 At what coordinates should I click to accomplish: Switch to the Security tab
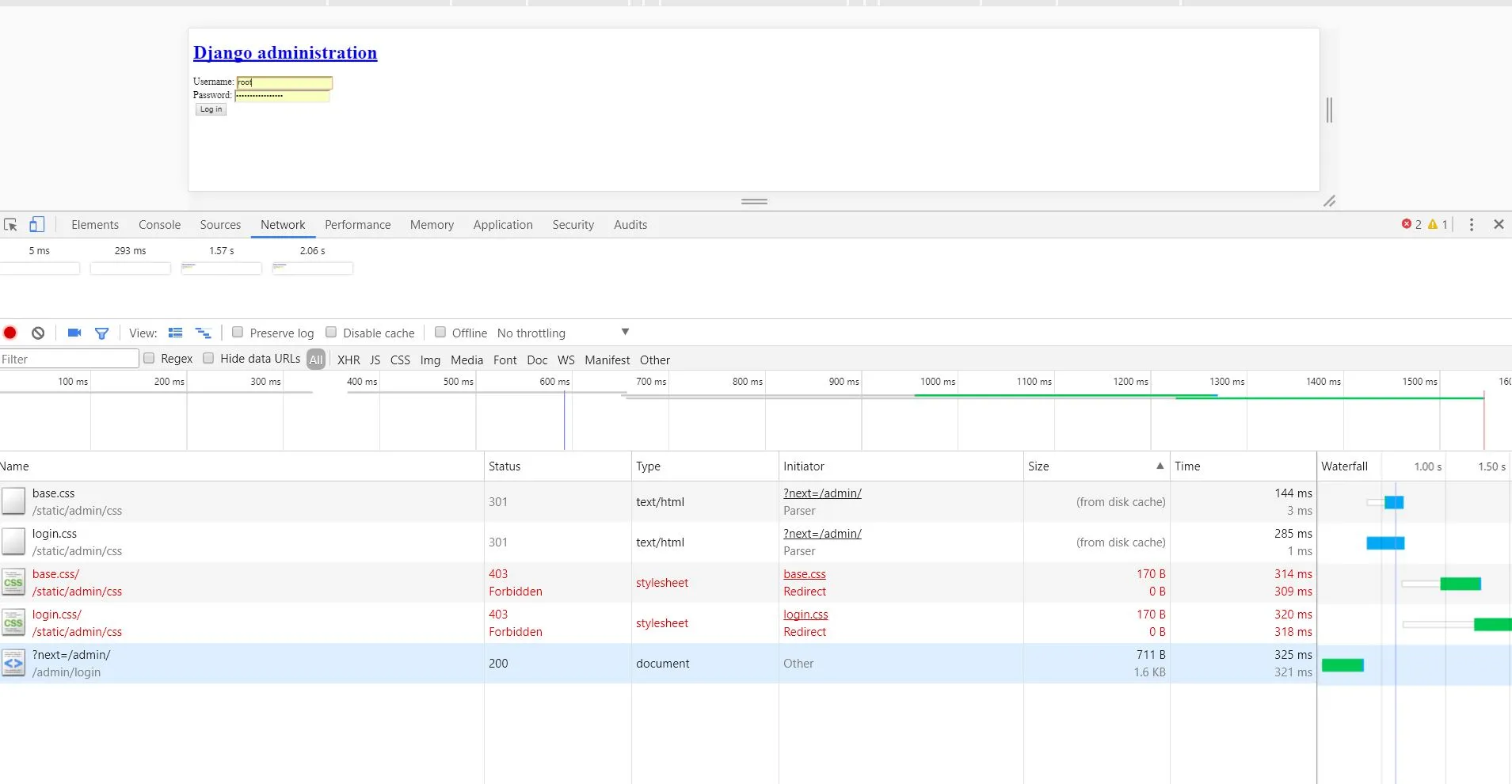573,225
